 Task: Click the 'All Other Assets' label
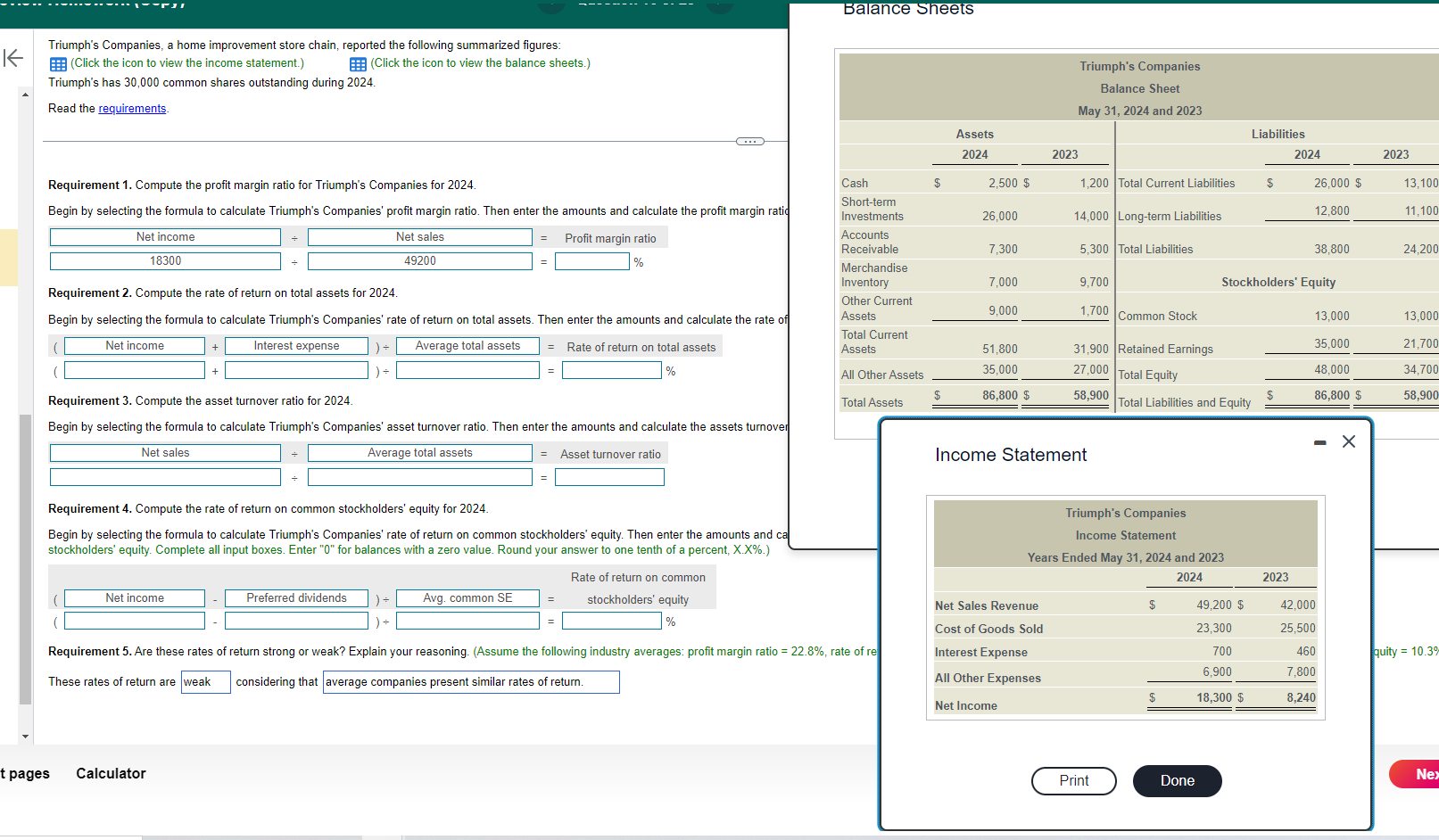[x=882, y=375]
